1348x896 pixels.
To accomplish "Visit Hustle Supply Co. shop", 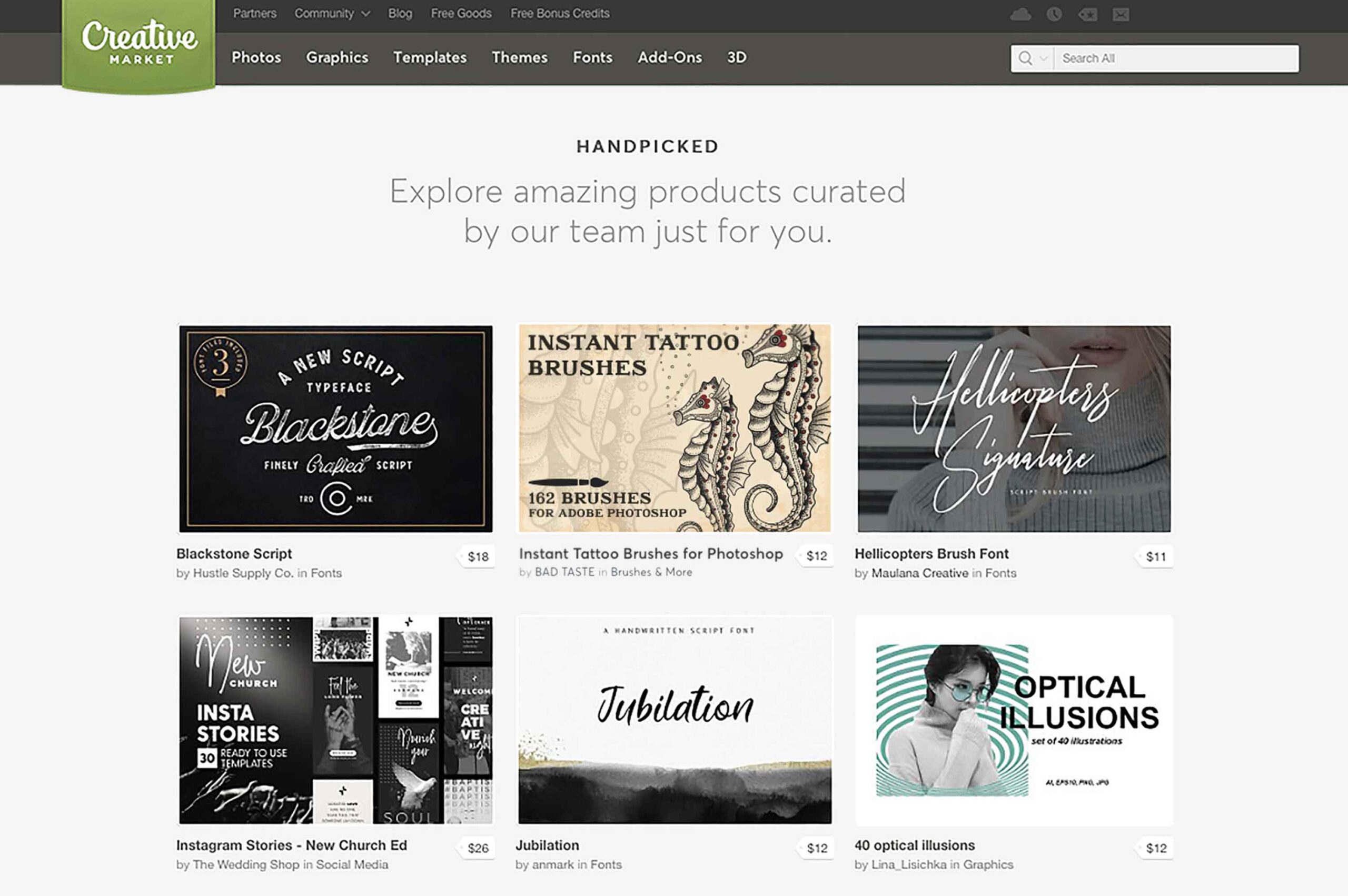I will coord(243,573).
